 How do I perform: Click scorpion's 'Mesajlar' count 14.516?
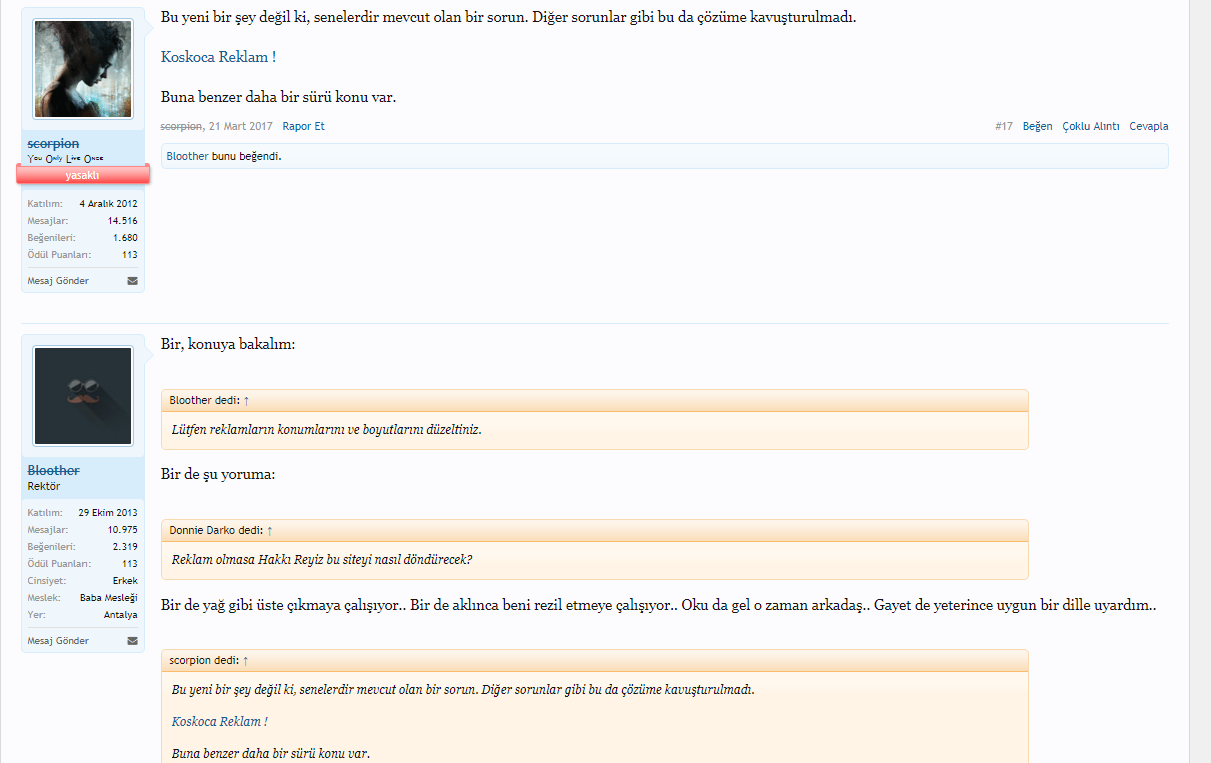(123, 220)
